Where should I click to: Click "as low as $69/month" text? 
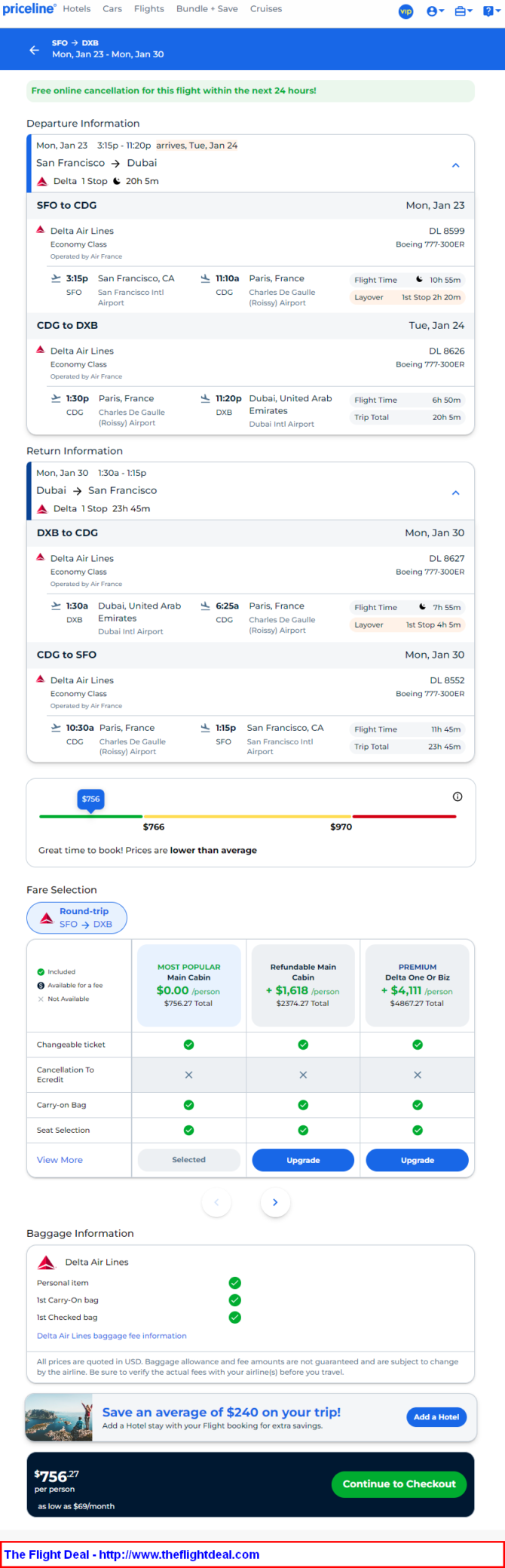coord(76,1506)
